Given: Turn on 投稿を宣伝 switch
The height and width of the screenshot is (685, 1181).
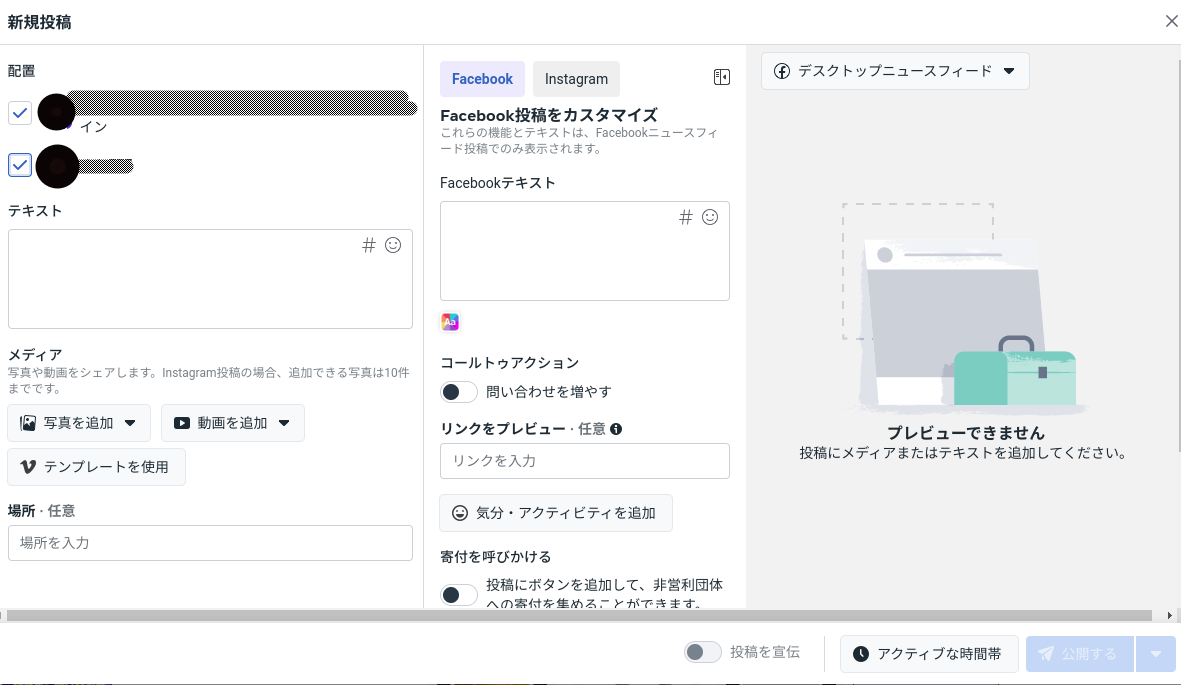Looking at the screenshot, I should coord(702,652).
